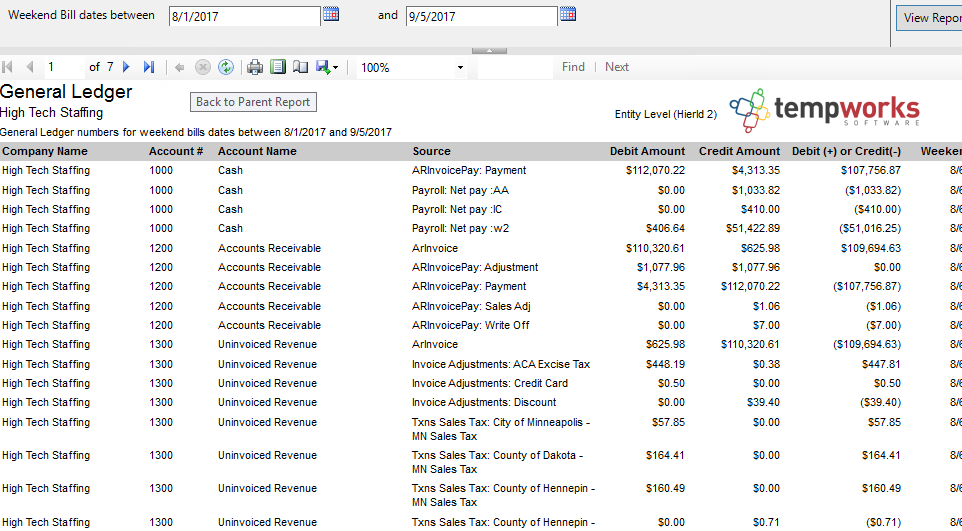
Task: Click Back to Parent Report button
Action: click(x=253, y=102)
